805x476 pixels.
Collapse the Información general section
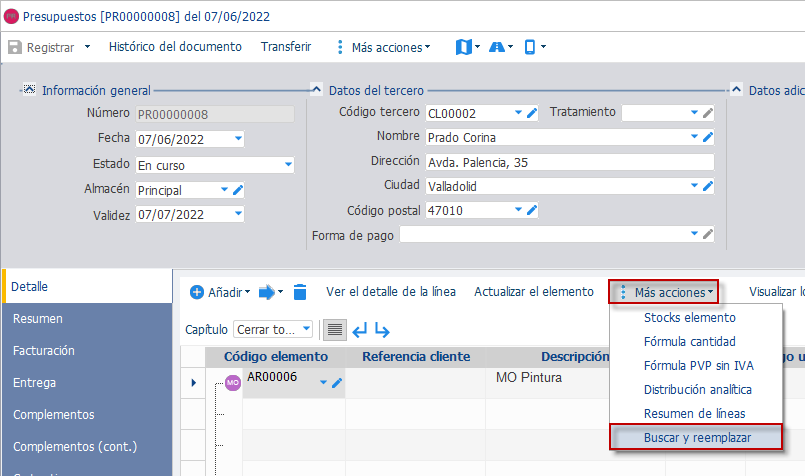coord(30,90)
